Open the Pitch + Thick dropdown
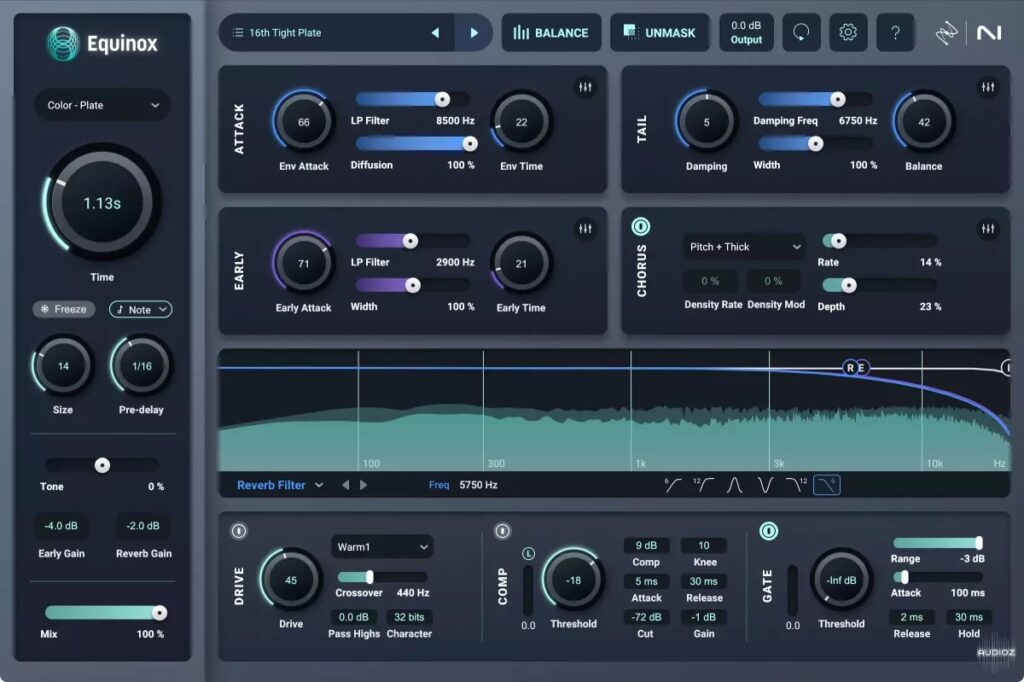 744,247
